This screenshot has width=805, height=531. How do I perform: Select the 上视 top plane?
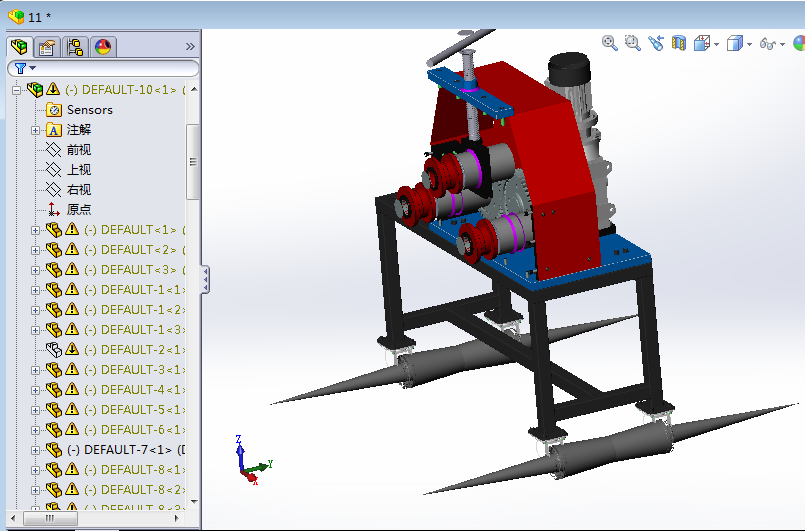click(x=79, y=170)
